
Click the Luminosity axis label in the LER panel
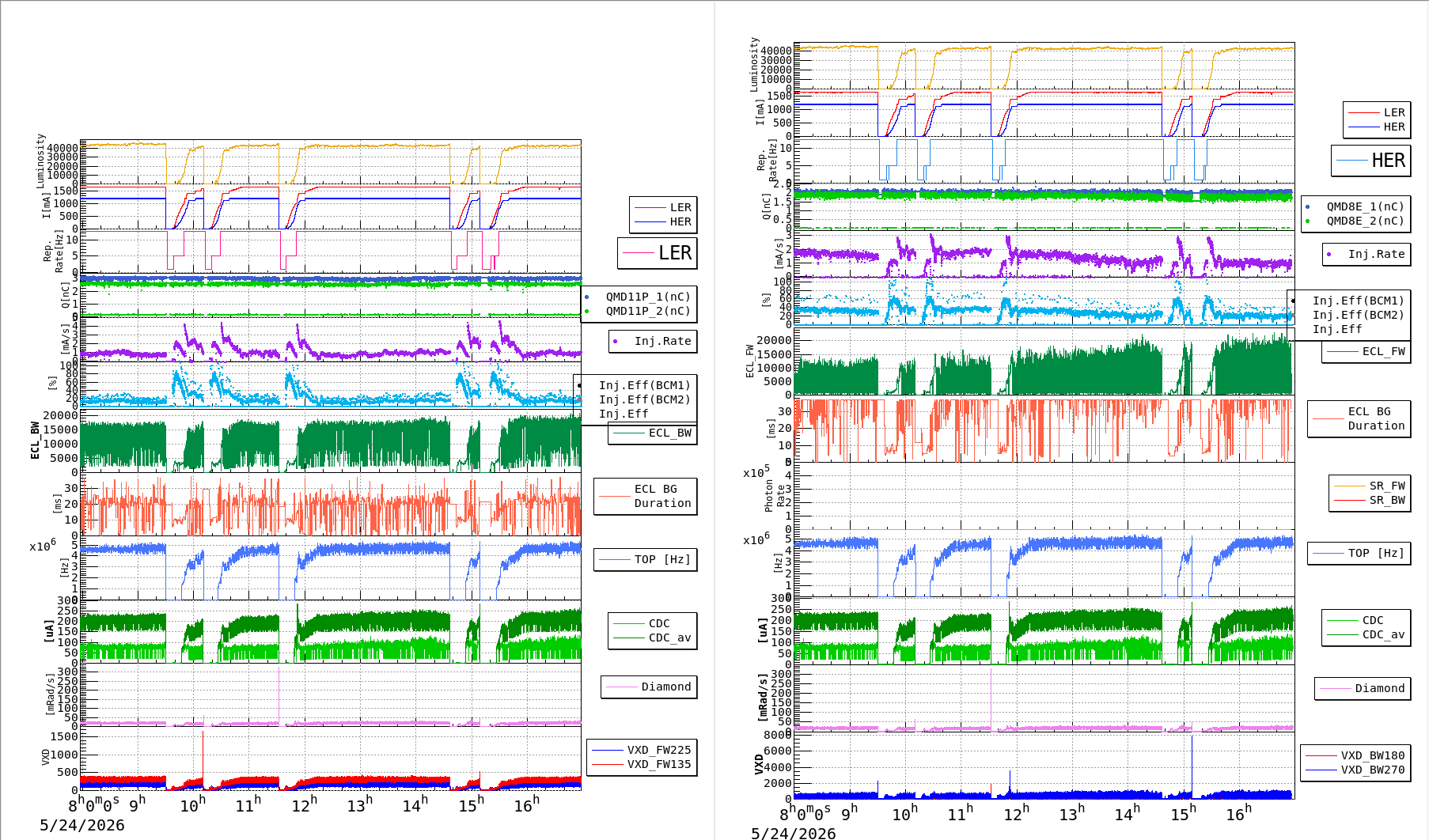(x=40, y=161)
